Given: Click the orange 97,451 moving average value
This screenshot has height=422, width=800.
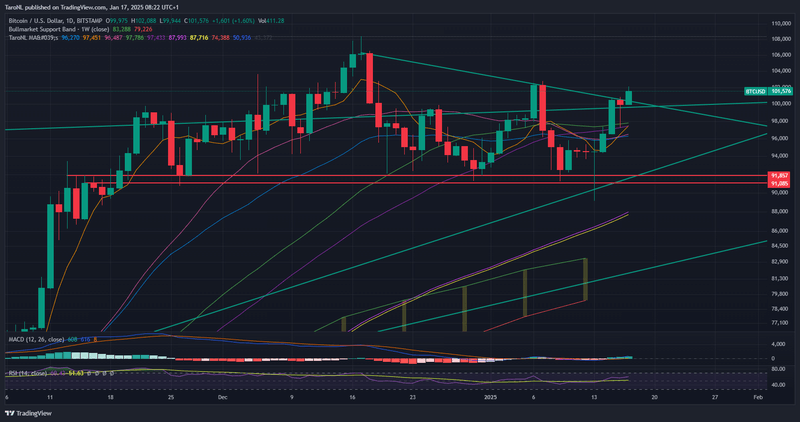Looking at the screenshot, I should (92, 38).
